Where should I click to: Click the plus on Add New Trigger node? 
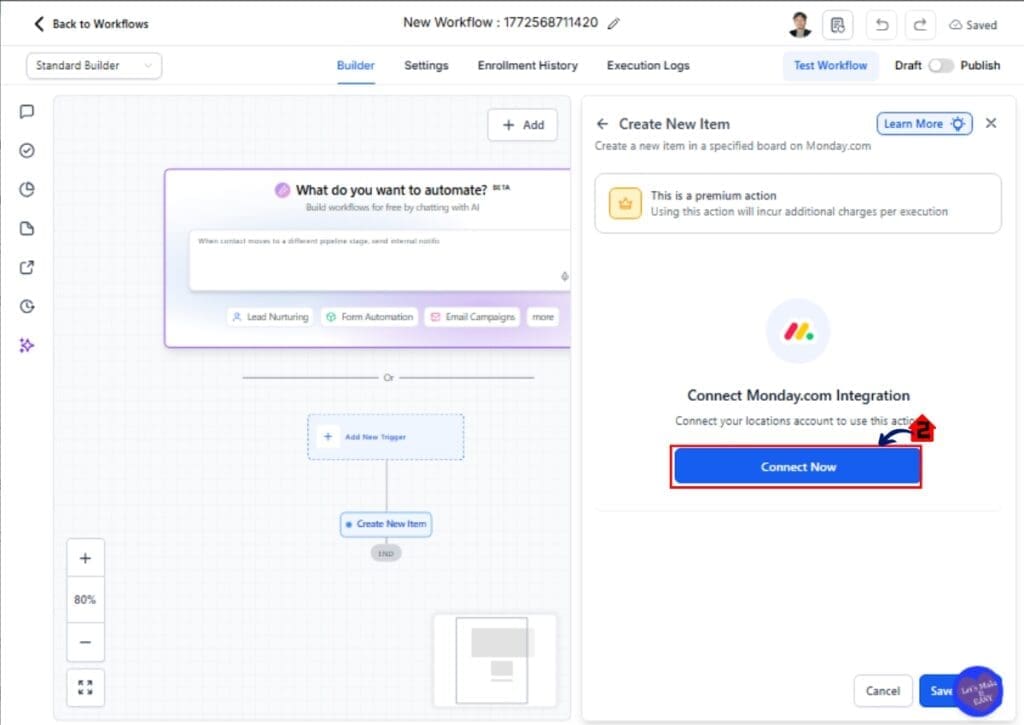pos(328,437)
